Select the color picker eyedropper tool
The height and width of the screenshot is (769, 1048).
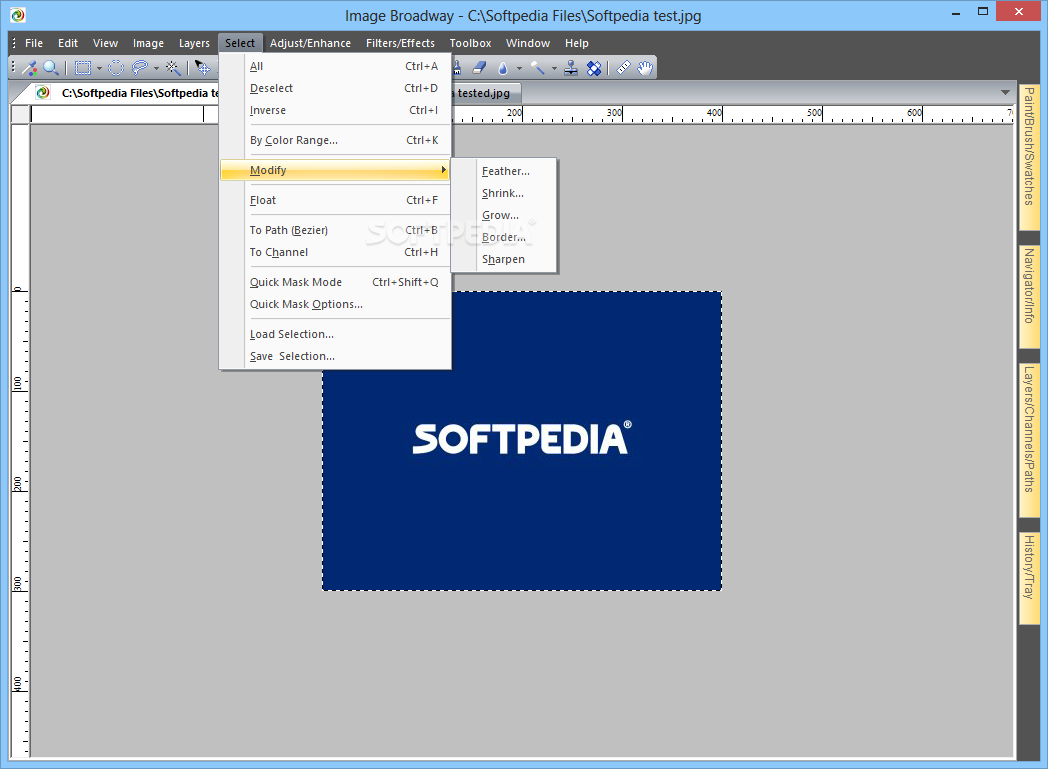[29, 67]
